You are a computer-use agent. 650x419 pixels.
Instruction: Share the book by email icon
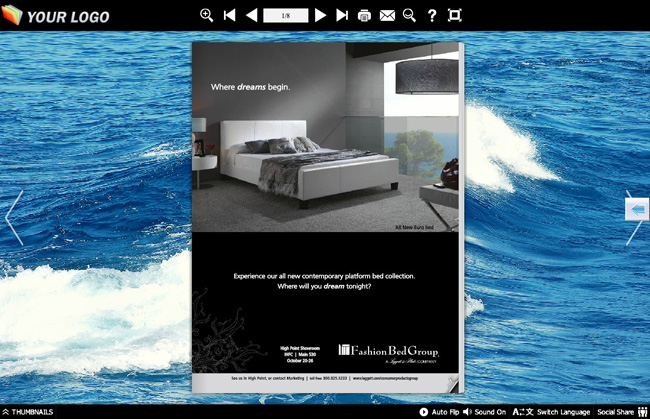pos(387,16)
